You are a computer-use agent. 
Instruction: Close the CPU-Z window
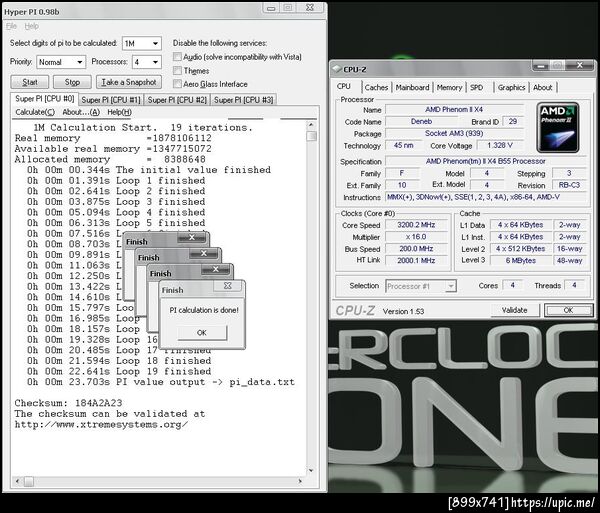click(580, 65)
